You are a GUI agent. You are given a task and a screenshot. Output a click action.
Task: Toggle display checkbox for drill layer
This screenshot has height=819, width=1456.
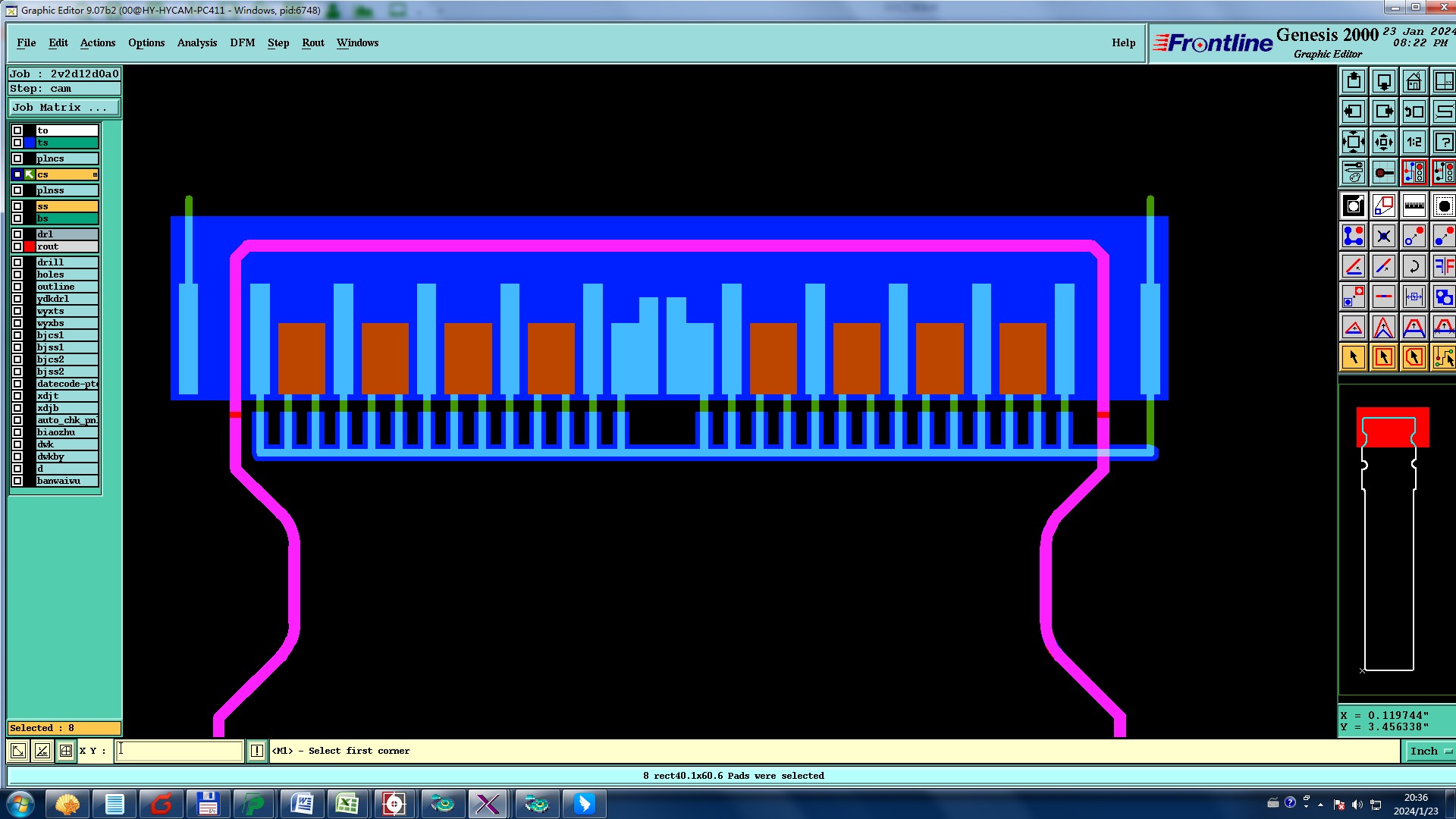tap(17, 262)
